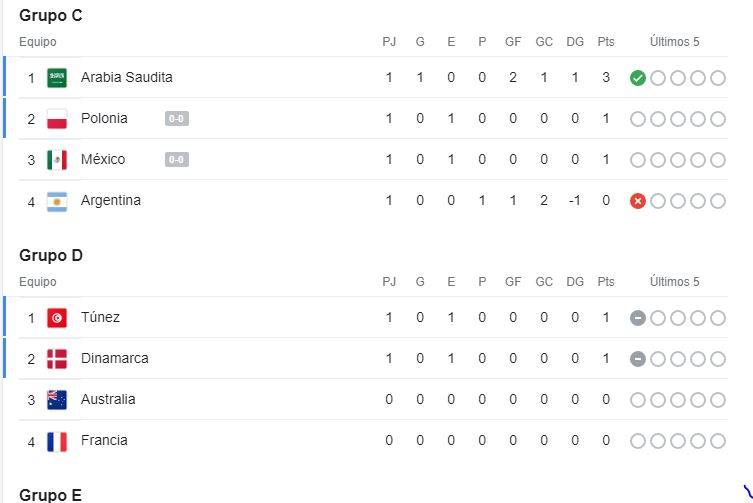Click Argentina's red loss indicator
Screen dimensions: 753x503
point(638,201)
